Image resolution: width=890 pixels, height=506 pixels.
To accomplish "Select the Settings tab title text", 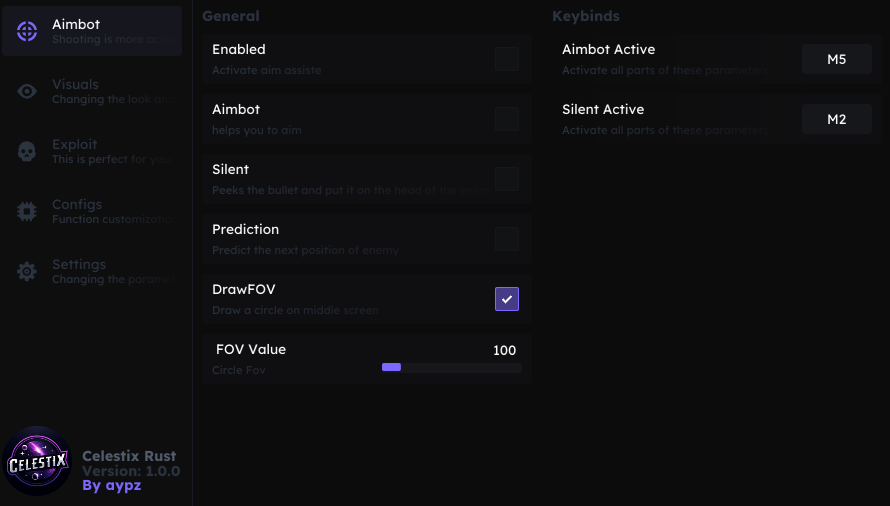I will point(79,265).
